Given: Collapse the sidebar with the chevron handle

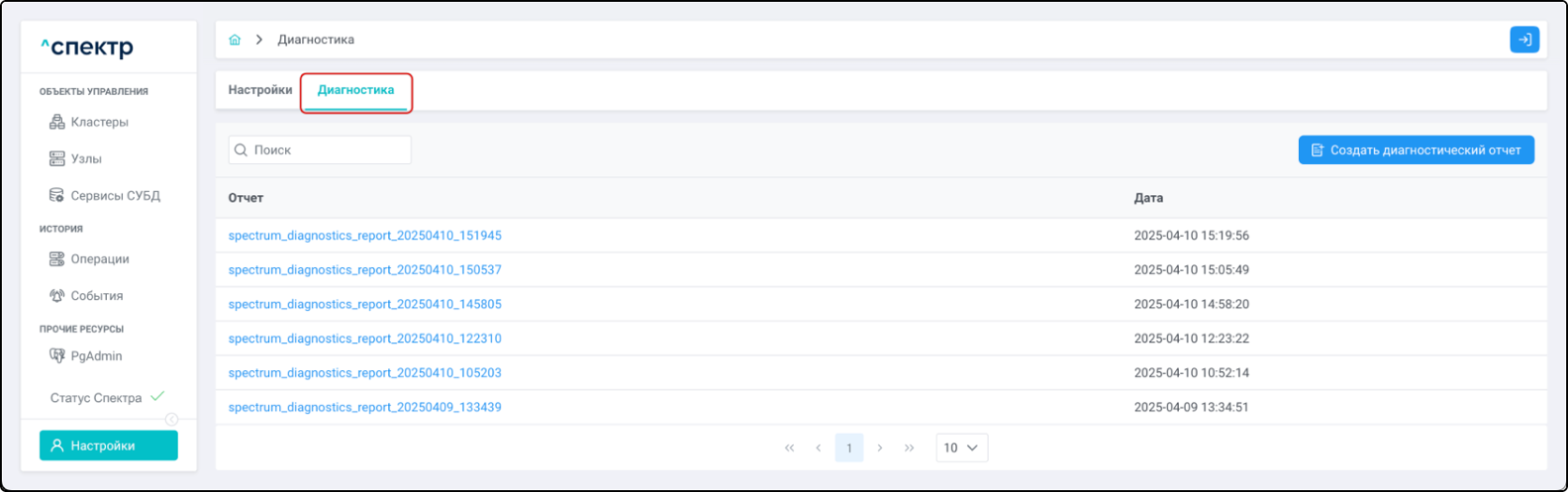Looking at the screenshot, I should [172, 419].
